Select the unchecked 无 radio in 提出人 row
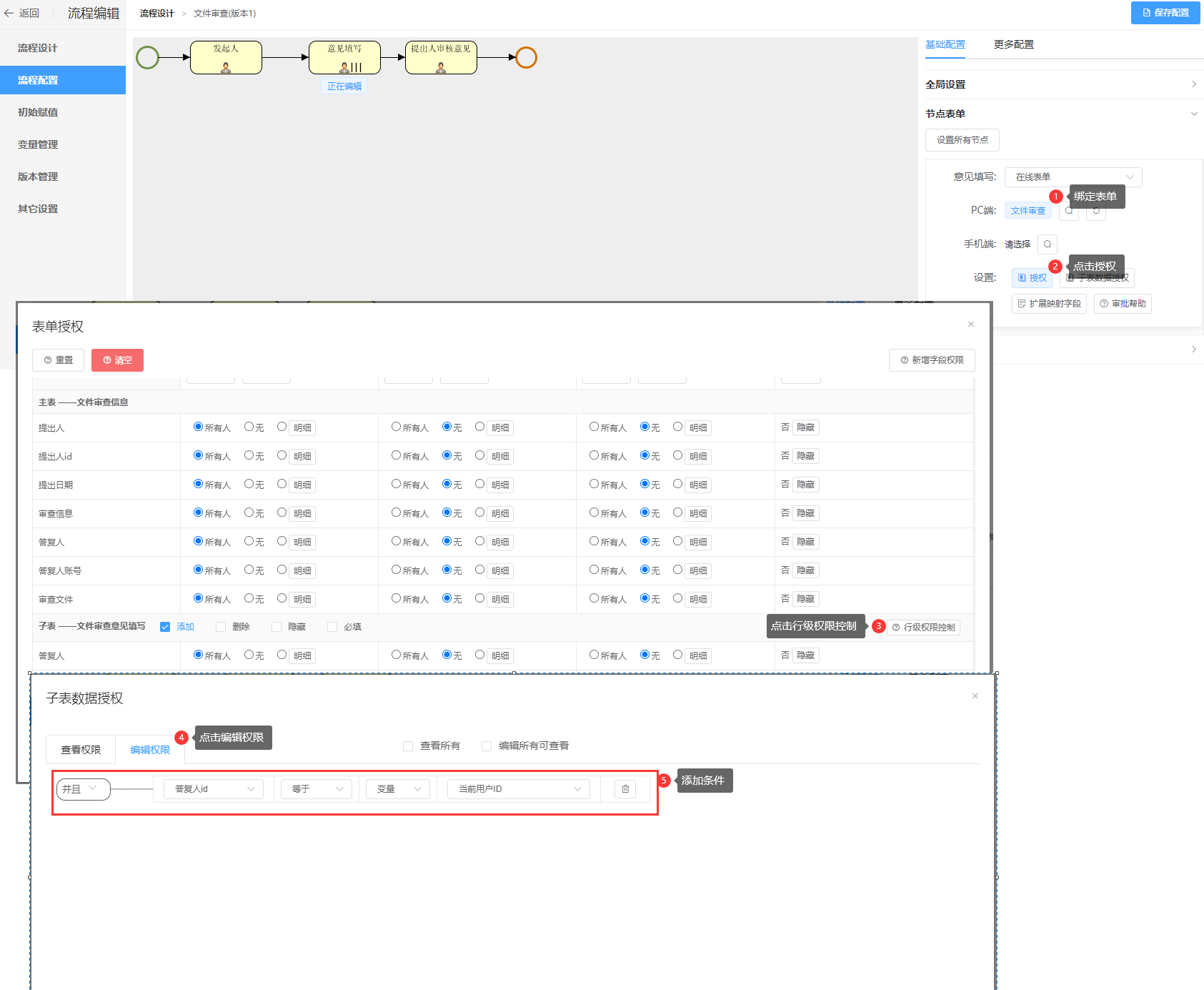The height and width of the screenshot is (990, 1204). [x=249, y=427]
